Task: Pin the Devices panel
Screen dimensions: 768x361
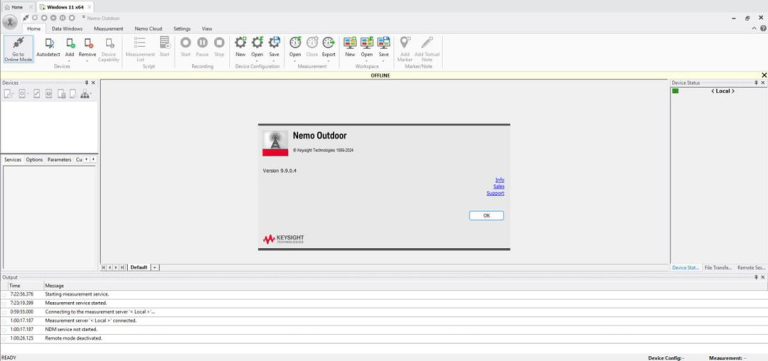Action: tap(87, 83)
